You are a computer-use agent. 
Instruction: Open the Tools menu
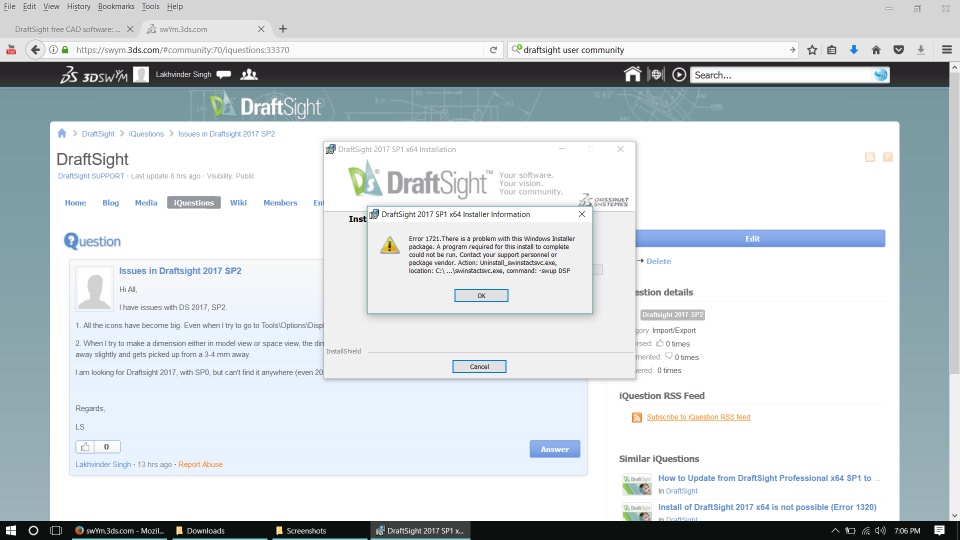[x=150, y=6]
